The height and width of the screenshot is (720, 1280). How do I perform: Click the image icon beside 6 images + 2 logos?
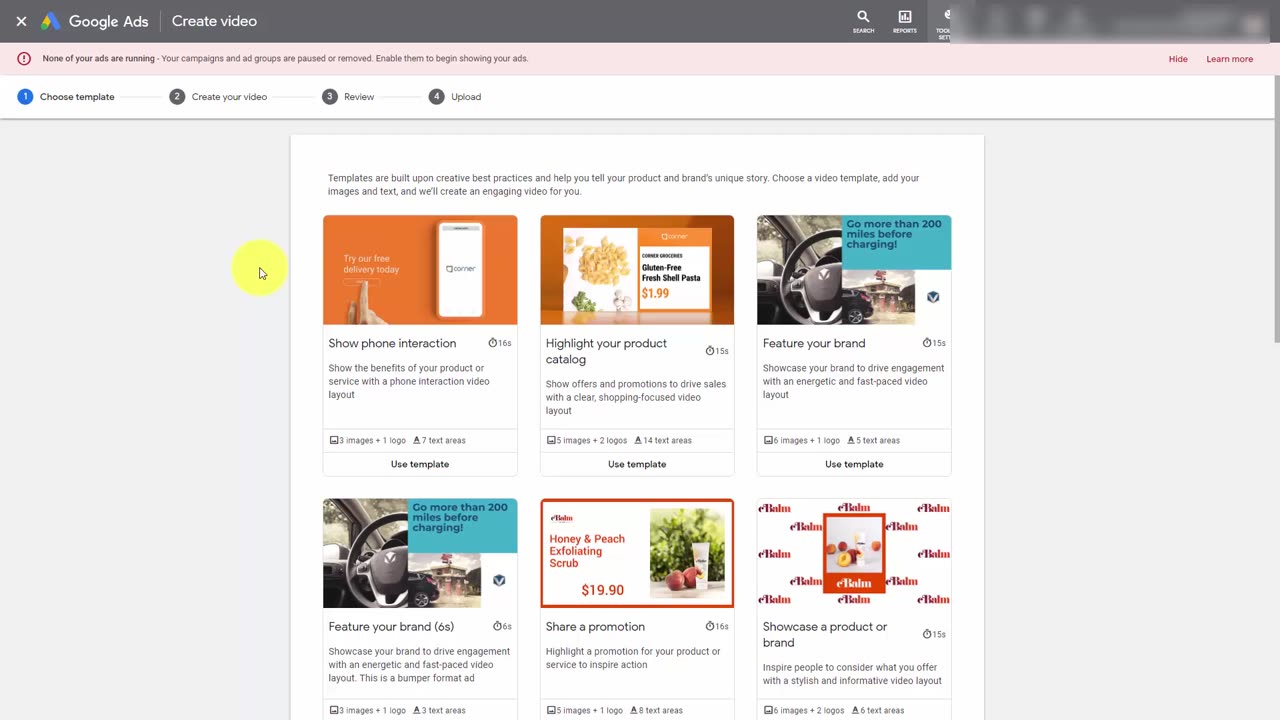click(768, 710)
